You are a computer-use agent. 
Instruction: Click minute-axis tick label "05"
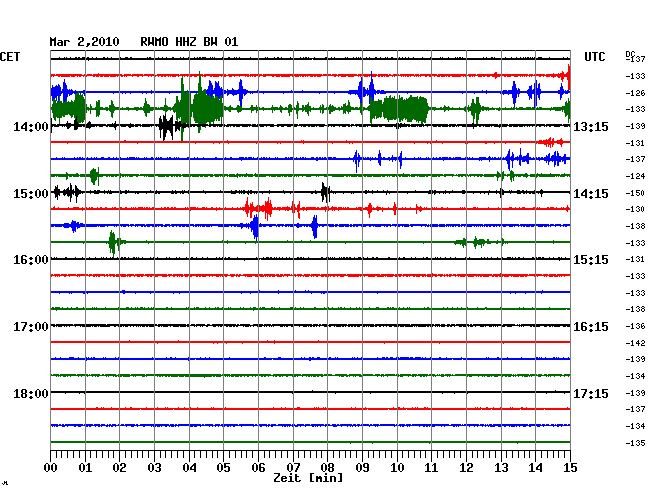[223, 467]
